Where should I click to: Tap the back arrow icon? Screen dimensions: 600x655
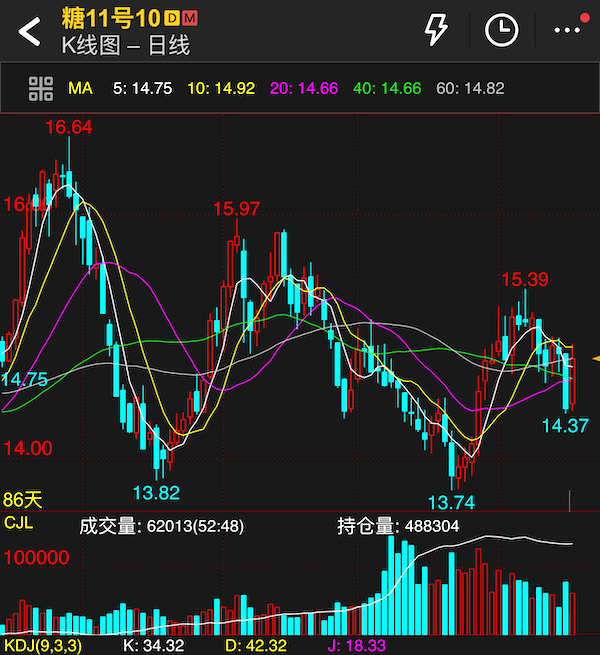coord(29,31)
